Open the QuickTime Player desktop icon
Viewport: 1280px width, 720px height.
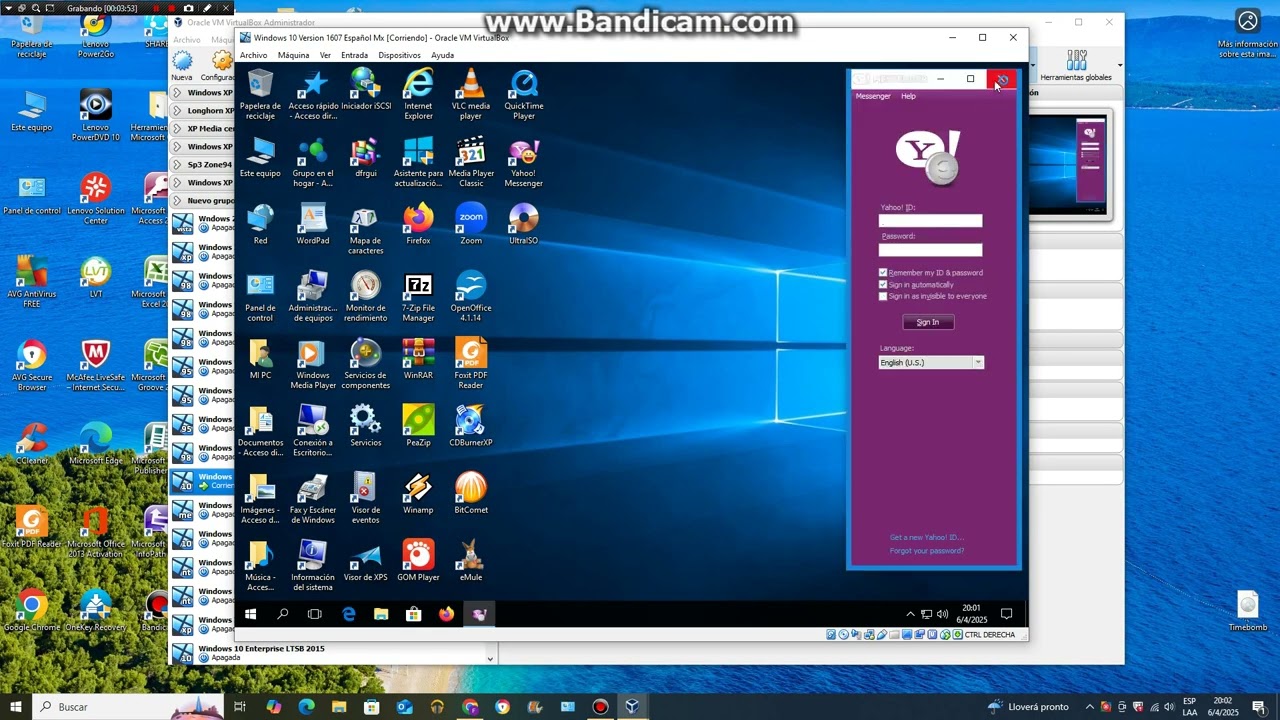(523, 95)
